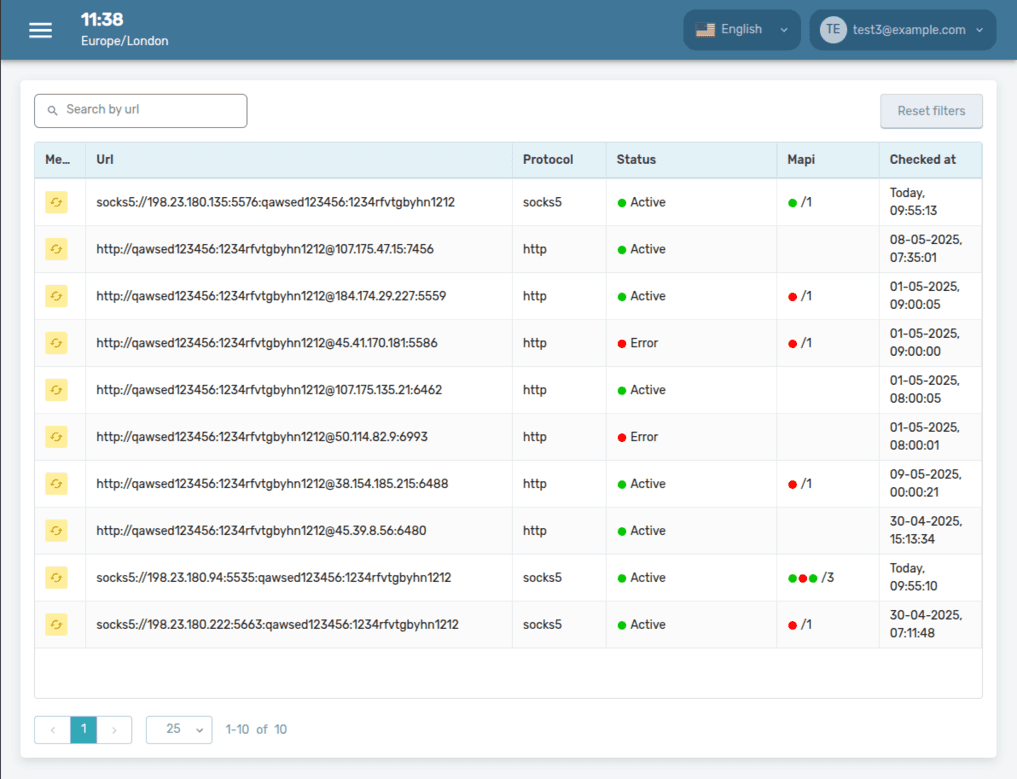1017x779 pixels.
Task: Sort by the Status column header
Action: pos(636,160)
